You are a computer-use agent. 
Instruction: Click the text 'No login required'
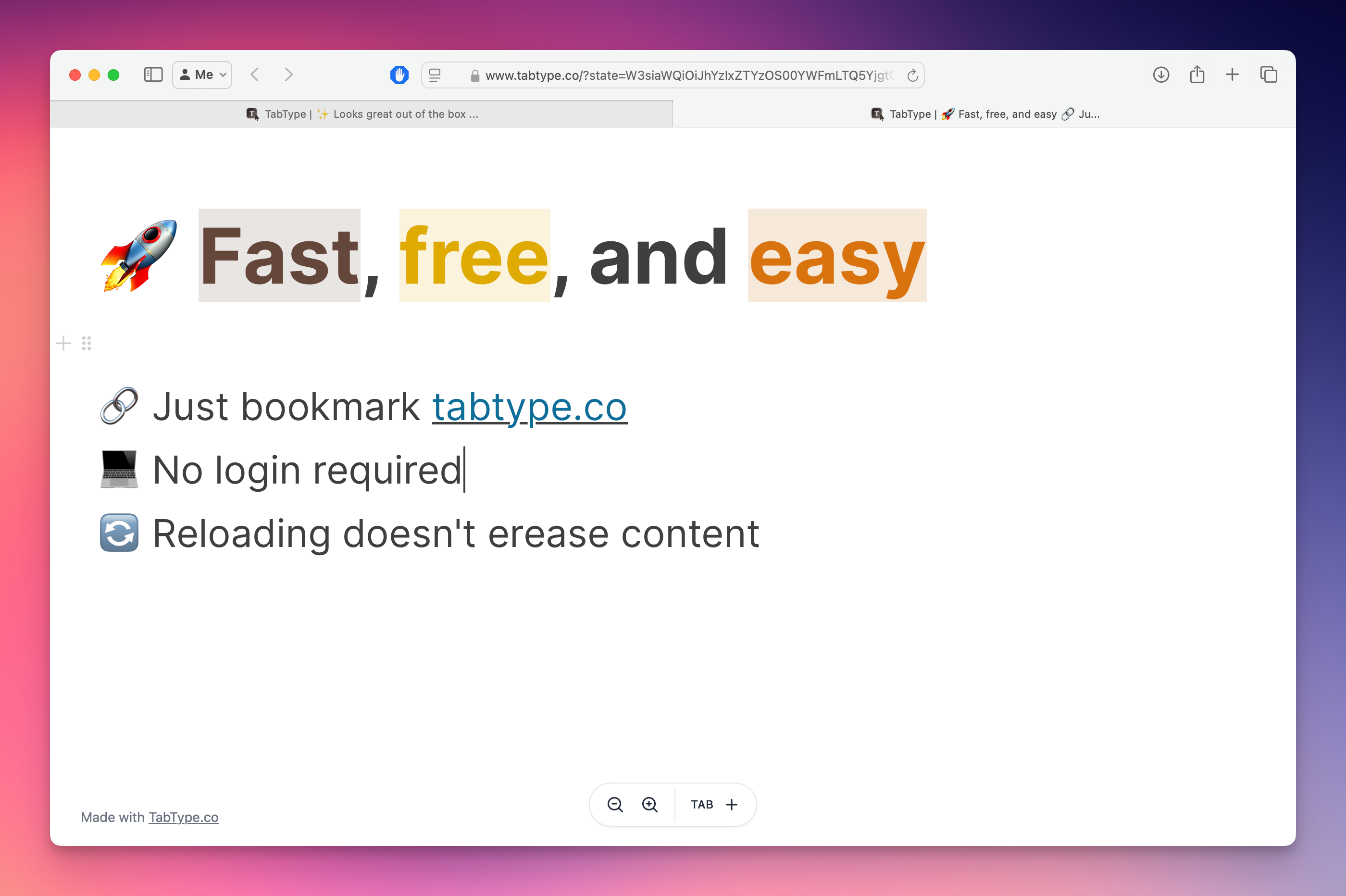307,470
